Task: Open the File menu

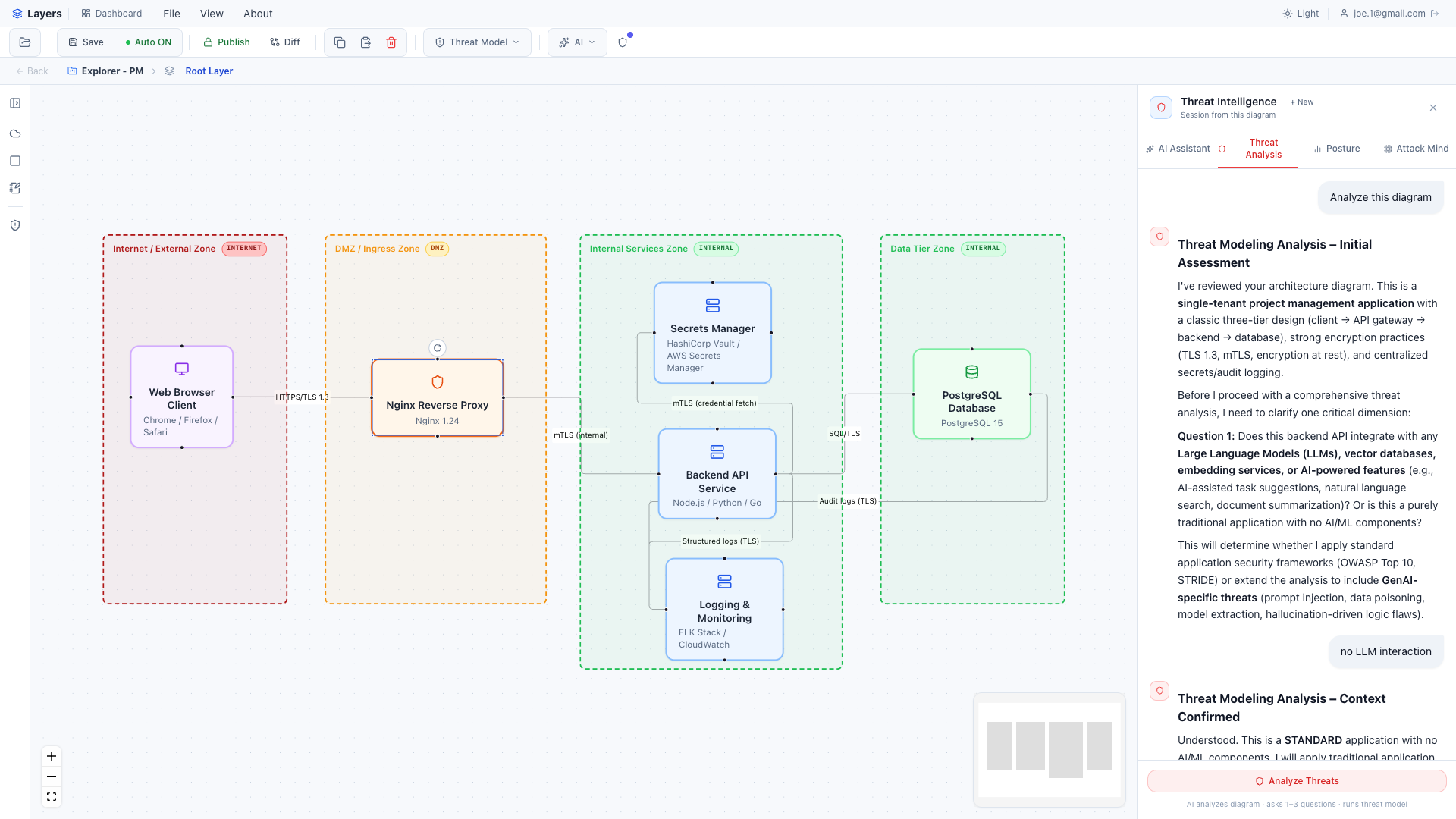Action: [171, 14]
